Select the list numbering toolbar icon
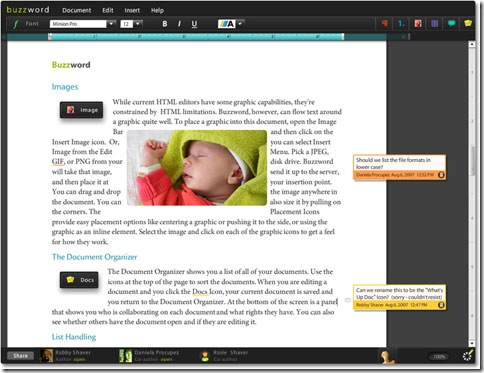The width and height of the screenshot is (484, 373). (x=401, y=23)
